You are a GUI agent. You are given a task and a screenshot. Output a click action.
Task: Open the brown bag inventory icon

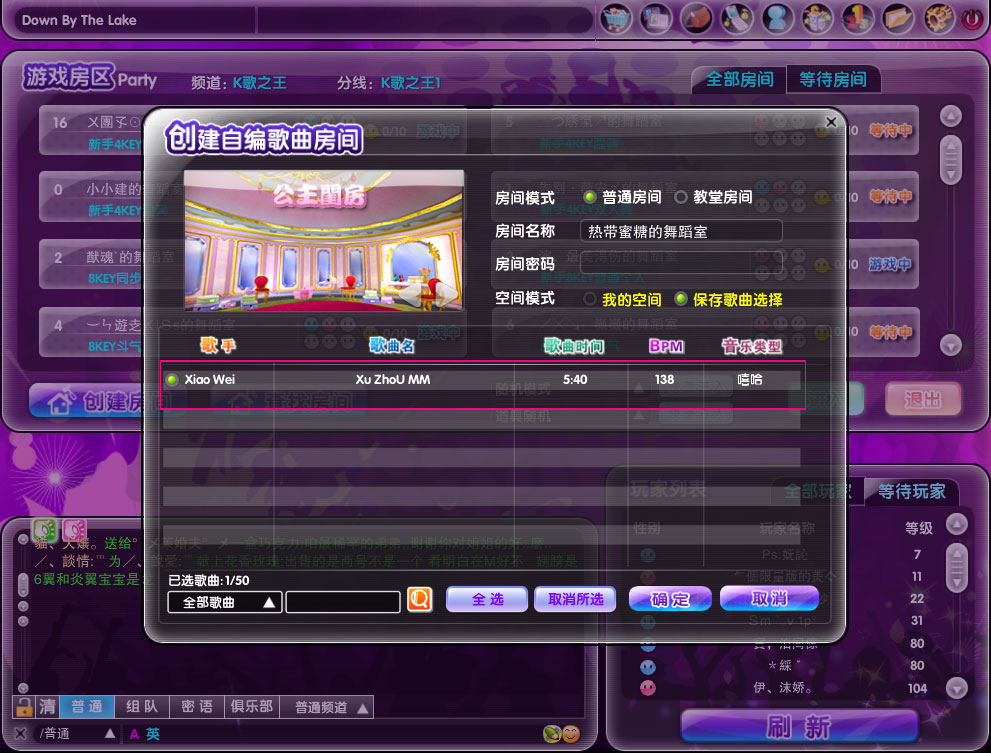click(695, 18)
